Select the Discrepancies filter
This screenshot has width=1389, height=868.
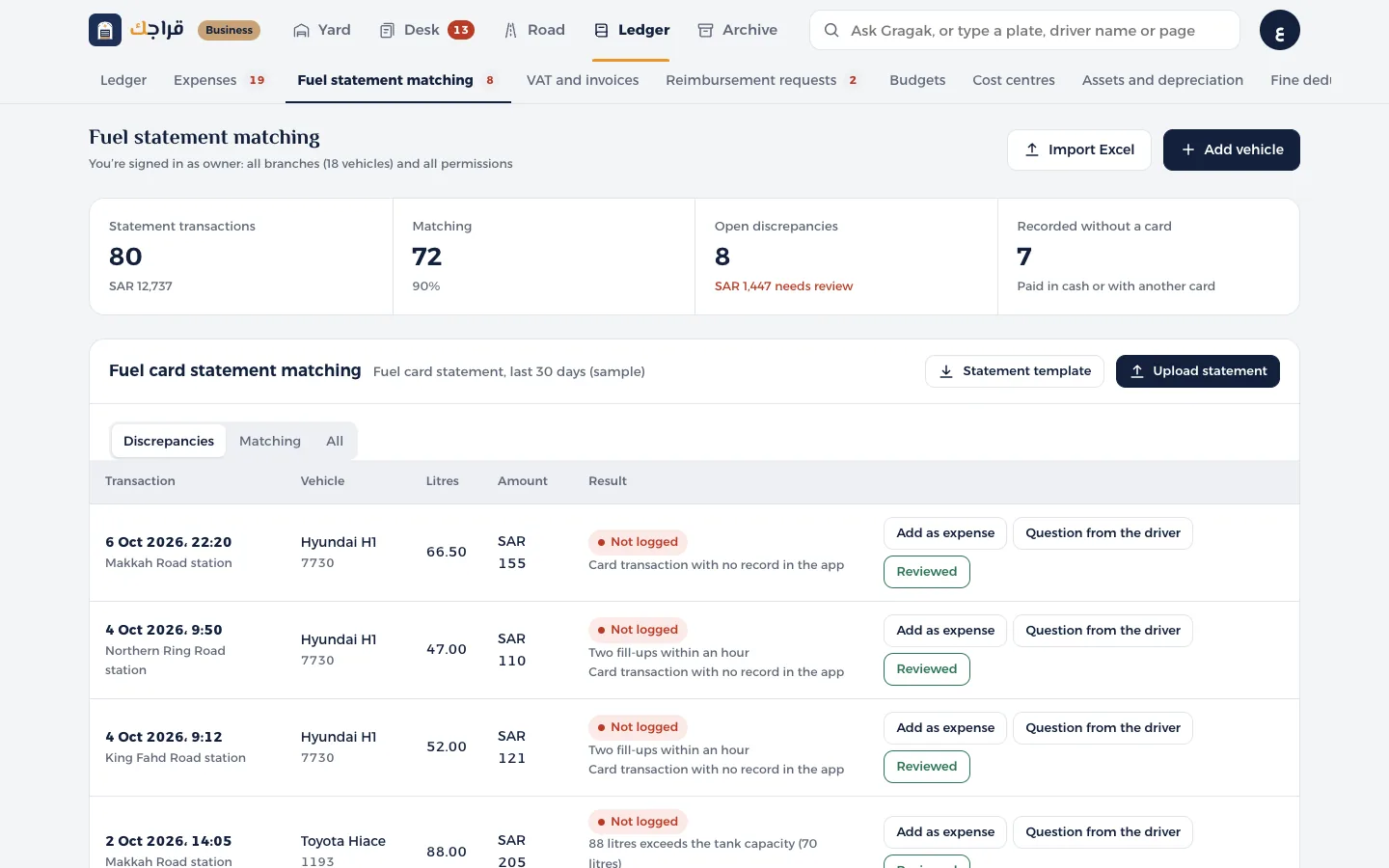coord(169,441)
